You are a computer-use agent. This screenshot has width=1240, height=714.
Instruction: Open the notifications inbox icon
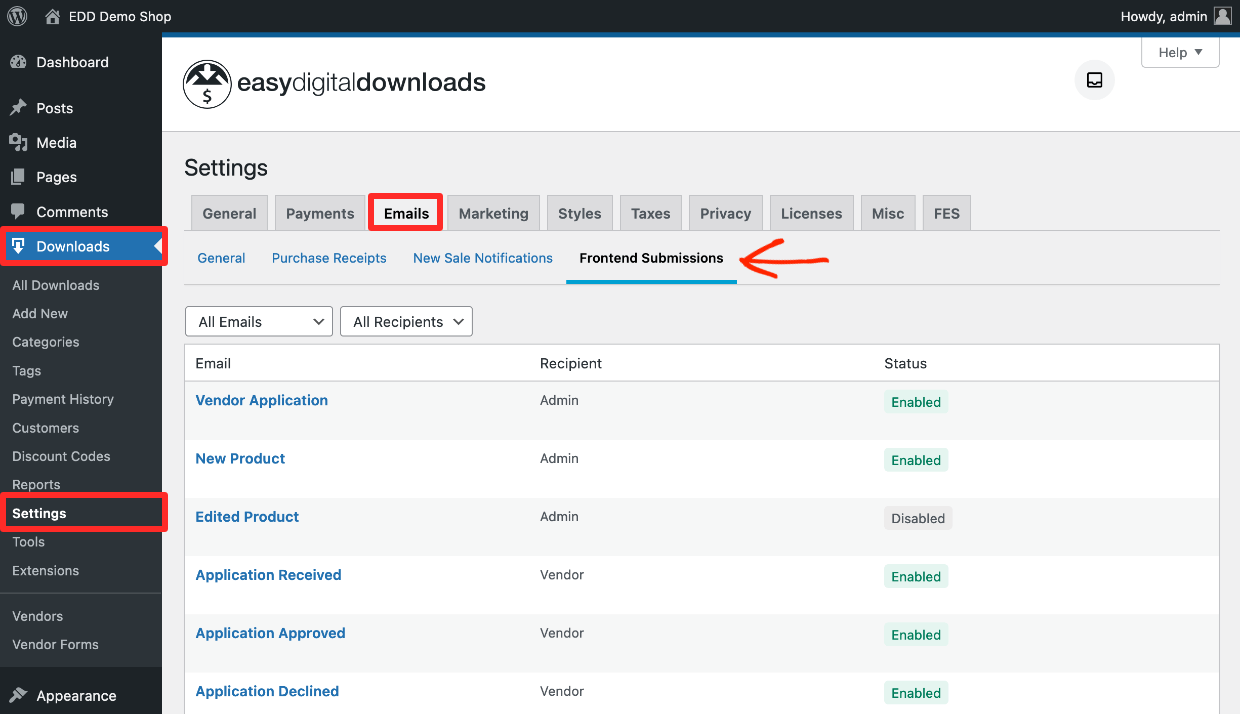pyautogui.click(x=1094, y=80)
